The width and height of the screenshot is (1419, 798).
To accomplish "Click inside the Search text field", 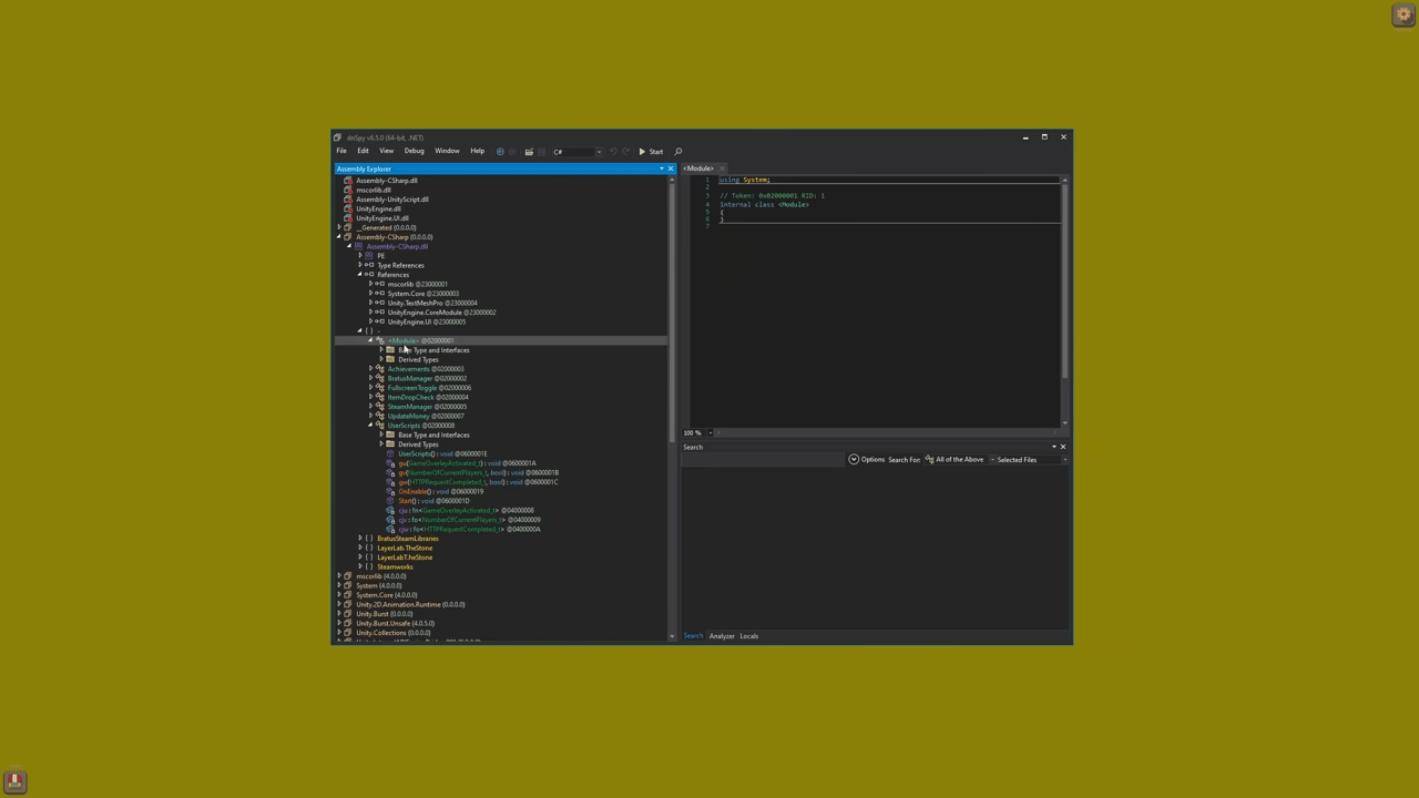I will point(764,460).
